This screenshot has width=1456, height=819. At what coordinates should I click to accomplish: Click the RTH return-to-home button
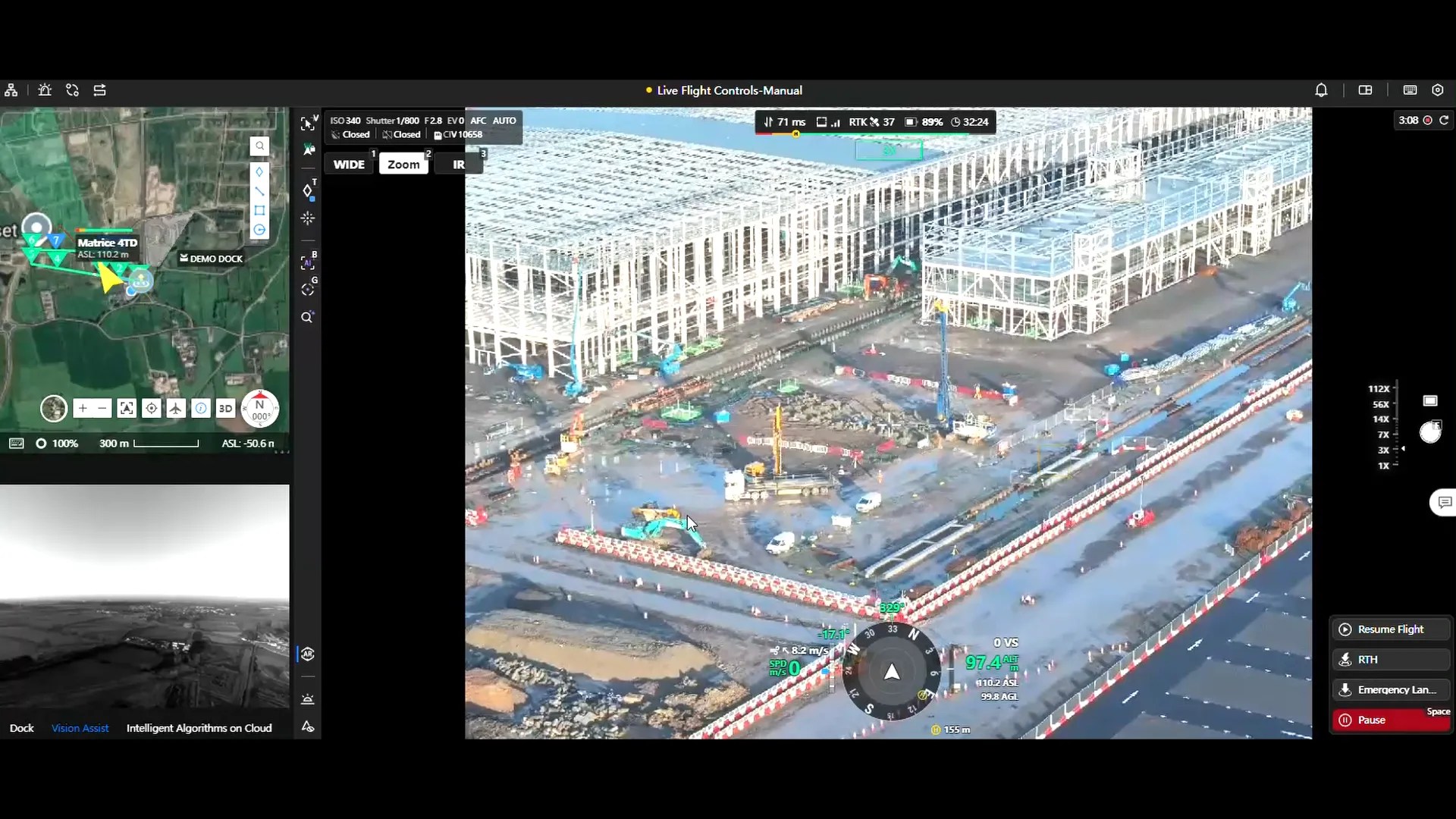pos(1391,660)
